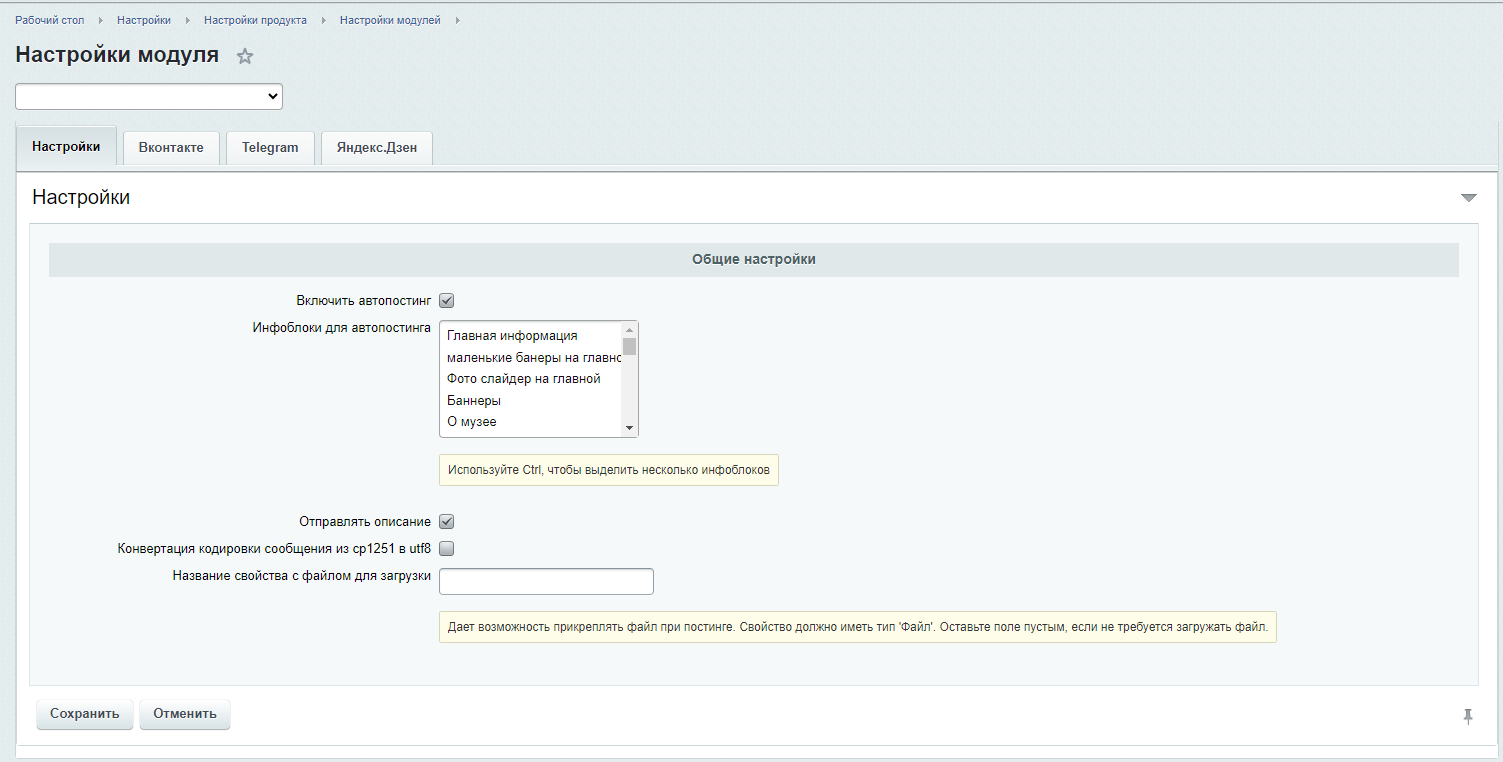Select the Настройки tab

coord(66,146)
